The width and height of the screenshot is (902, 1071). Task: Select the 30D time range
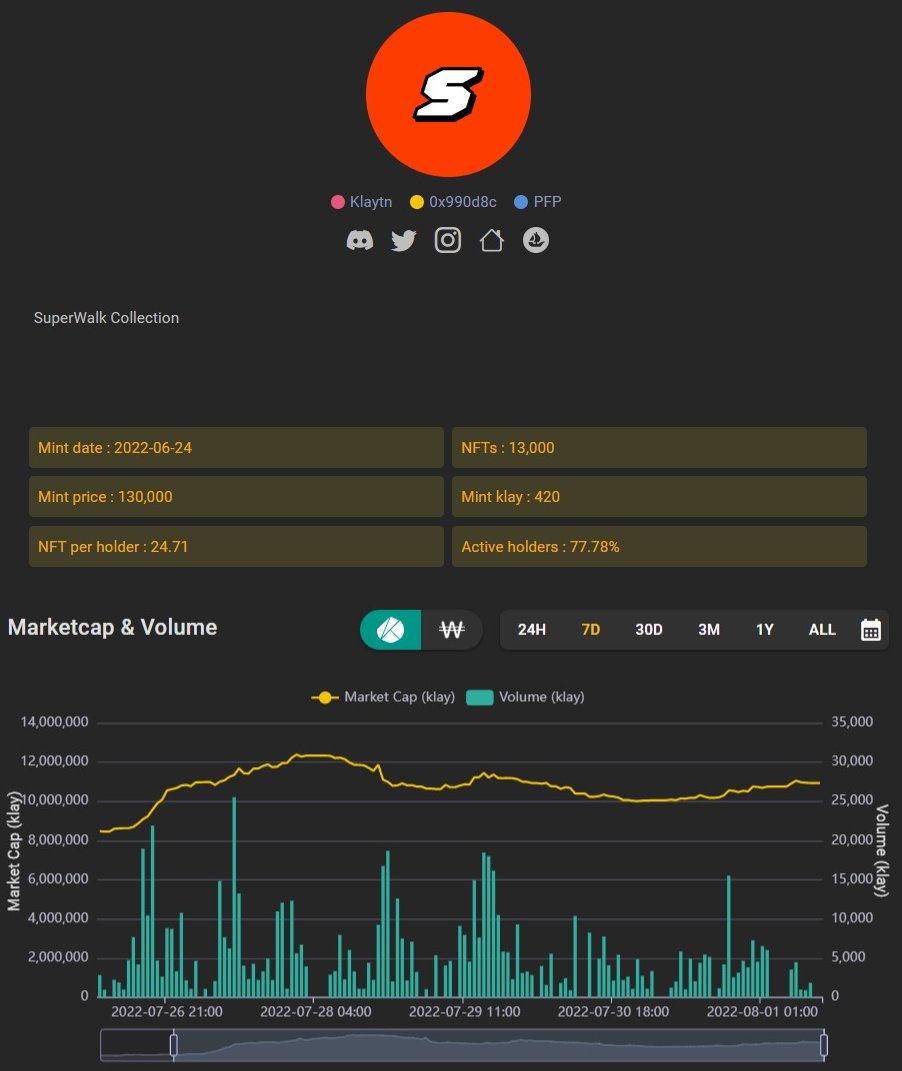[649, 630]
